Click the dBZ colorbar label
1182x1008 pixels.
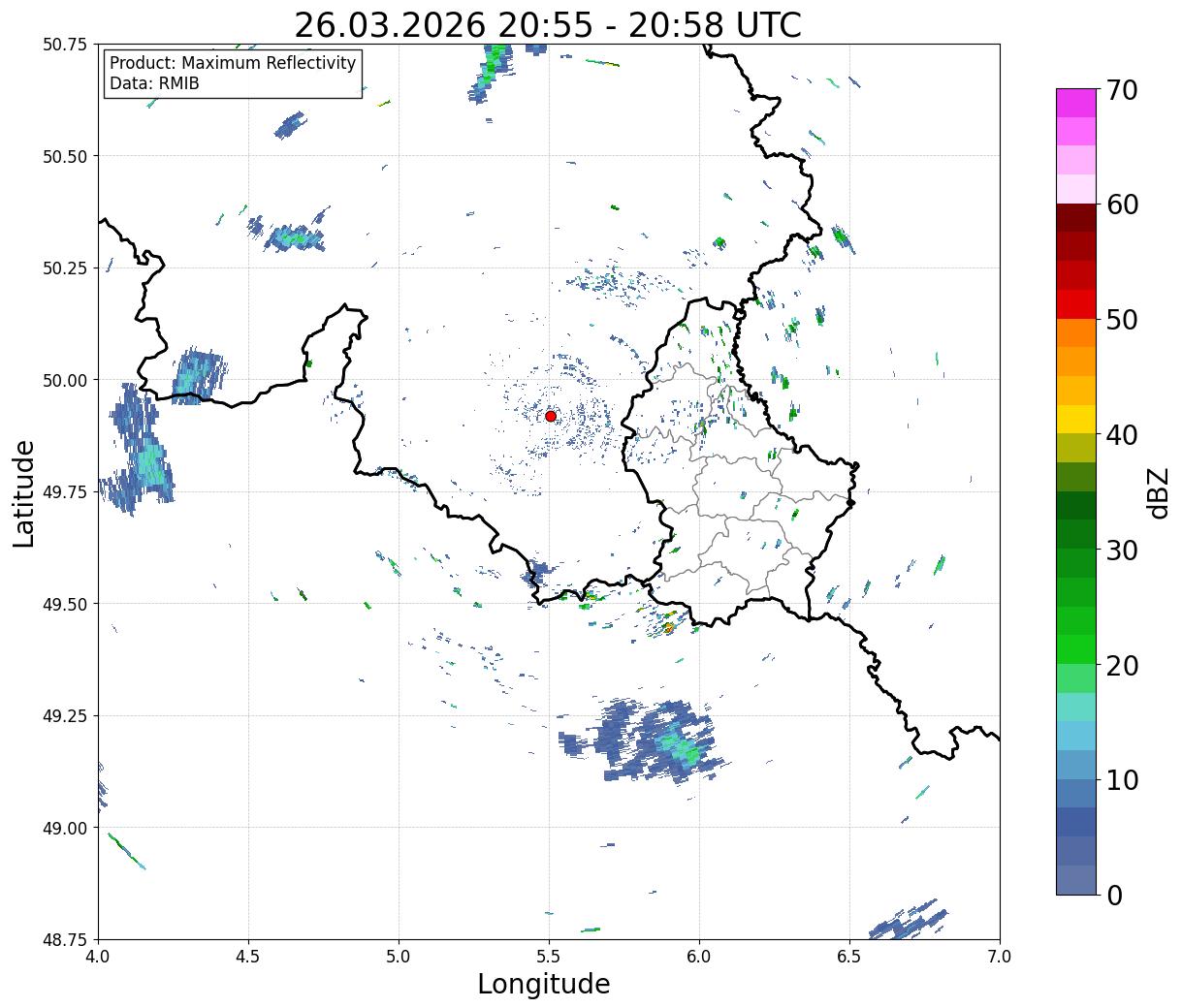pyautogui.click(x=1159, y=491)
